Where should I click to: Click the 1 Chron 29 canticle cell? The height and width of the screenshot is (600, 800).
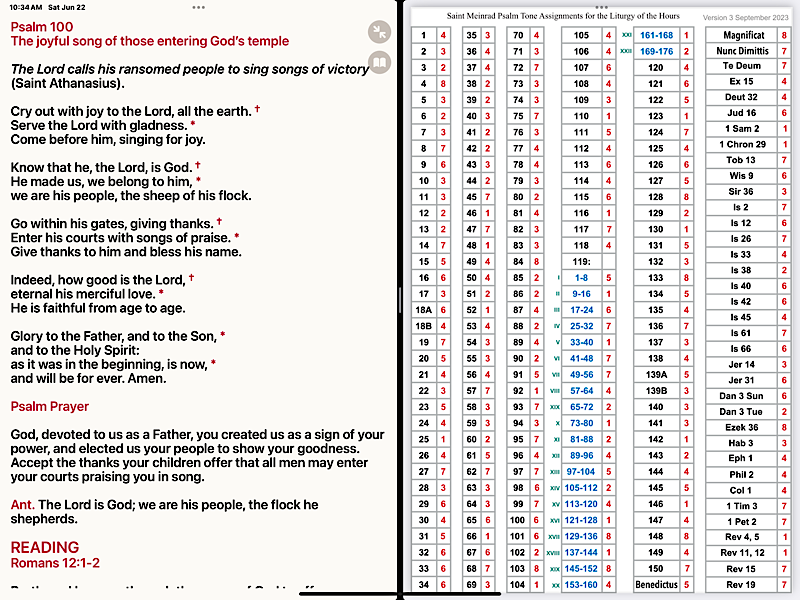coord(743,144)
